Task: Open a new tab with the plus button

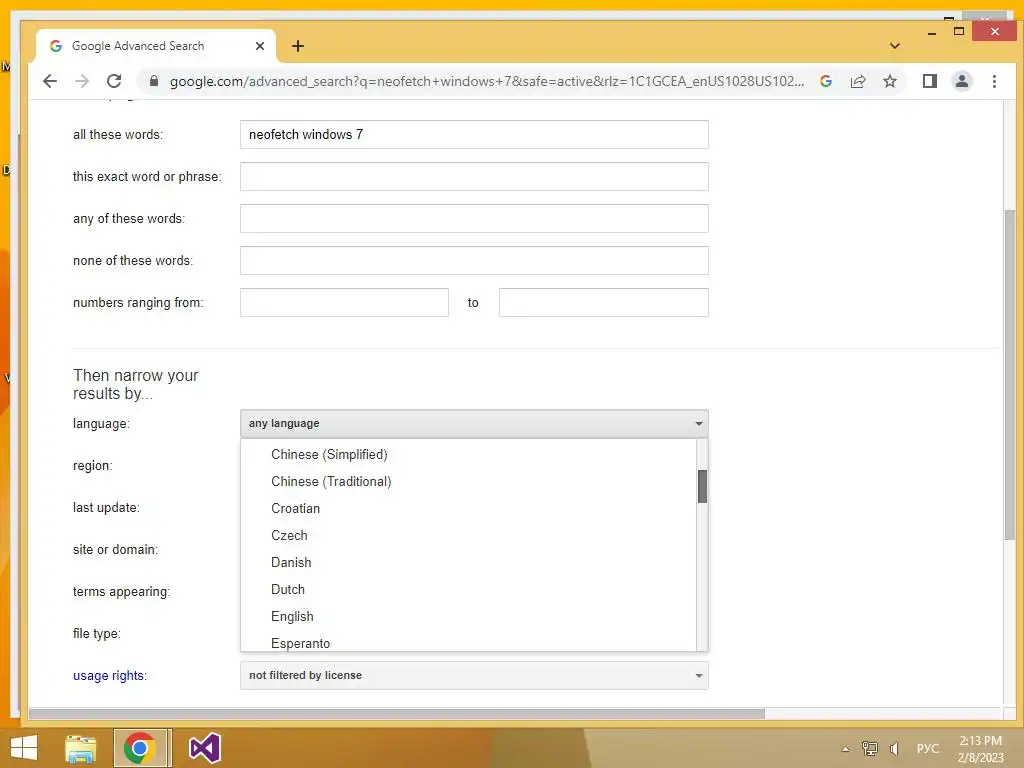Action: coord(298,46)
